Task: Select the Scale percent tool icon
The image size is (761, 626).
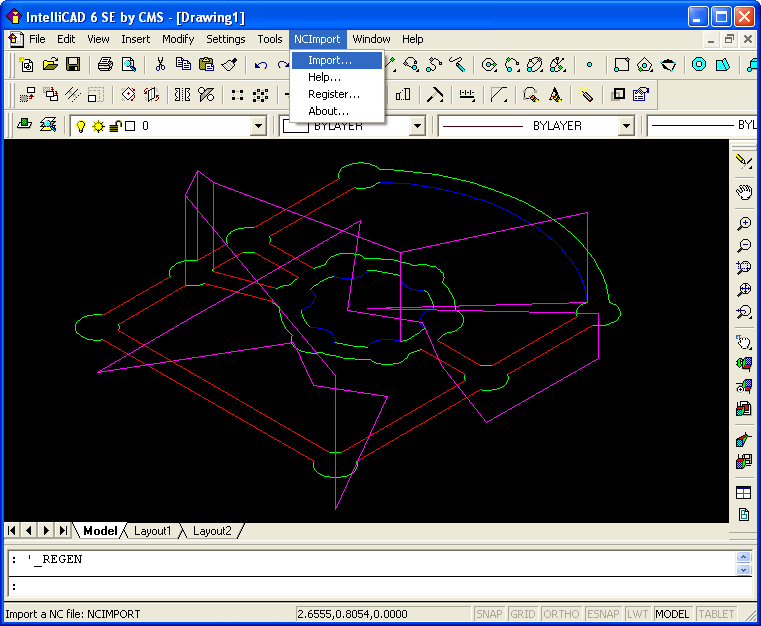Action: (206, 94)
